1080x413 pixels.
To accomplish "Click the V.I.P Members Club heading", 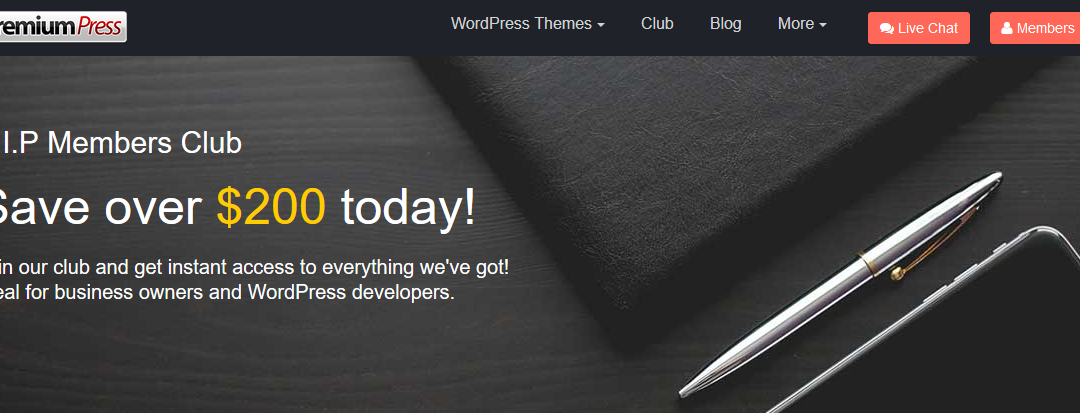I will [x=121, y=143].
